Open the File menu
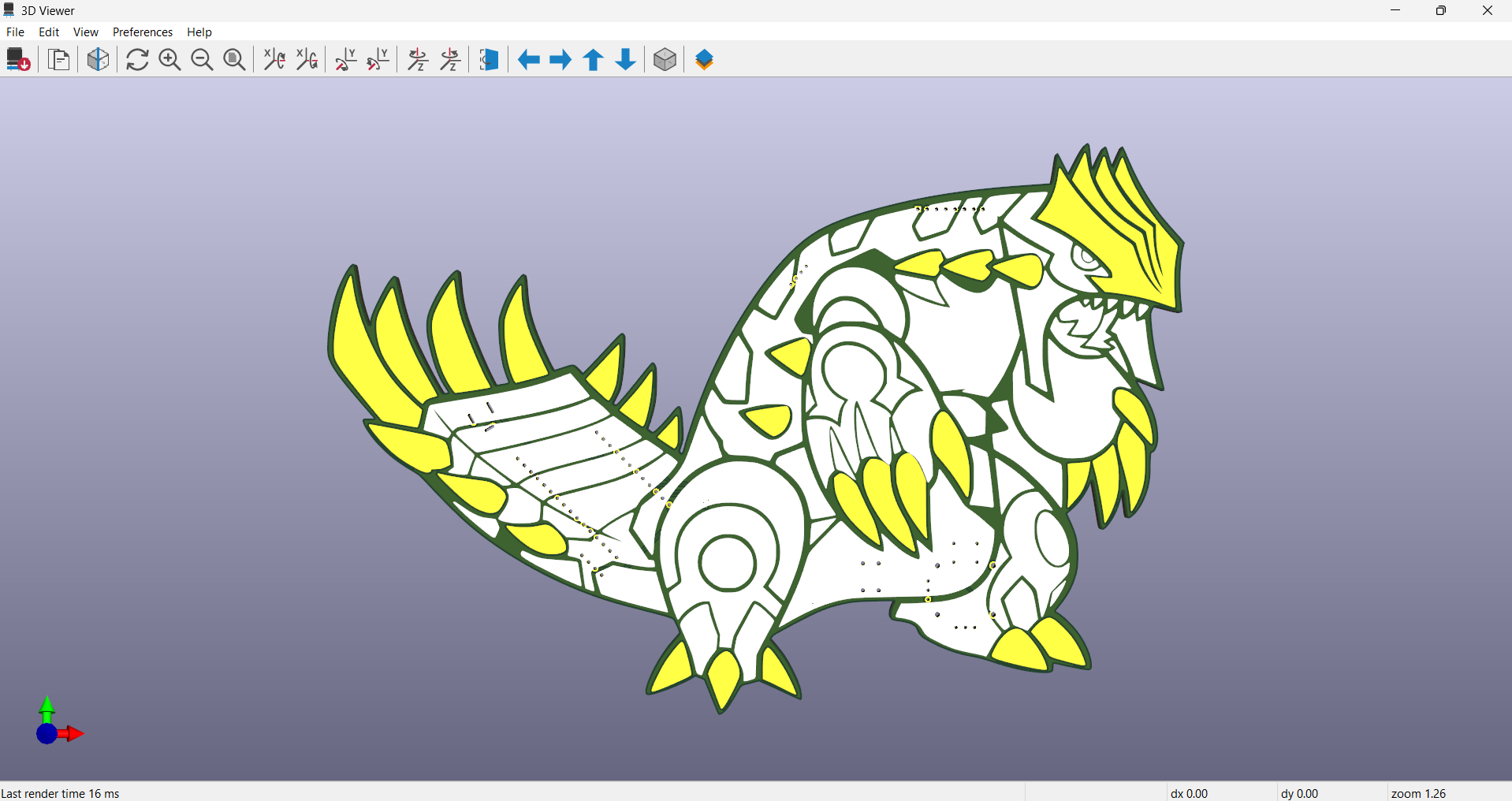This screenshot has height=801, width=1512. [15, 32]
